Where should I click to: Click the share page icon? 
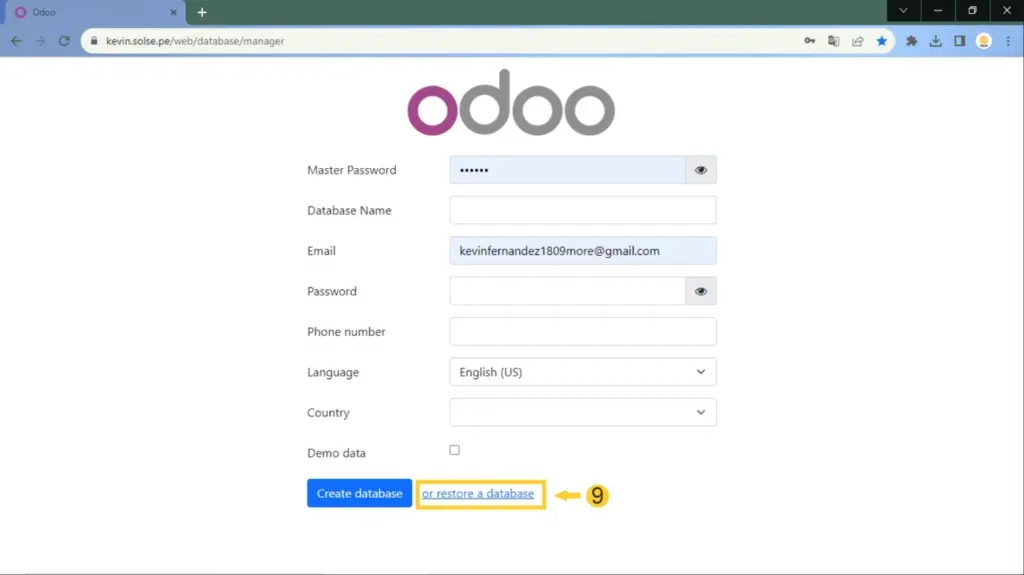coord(857,41)
